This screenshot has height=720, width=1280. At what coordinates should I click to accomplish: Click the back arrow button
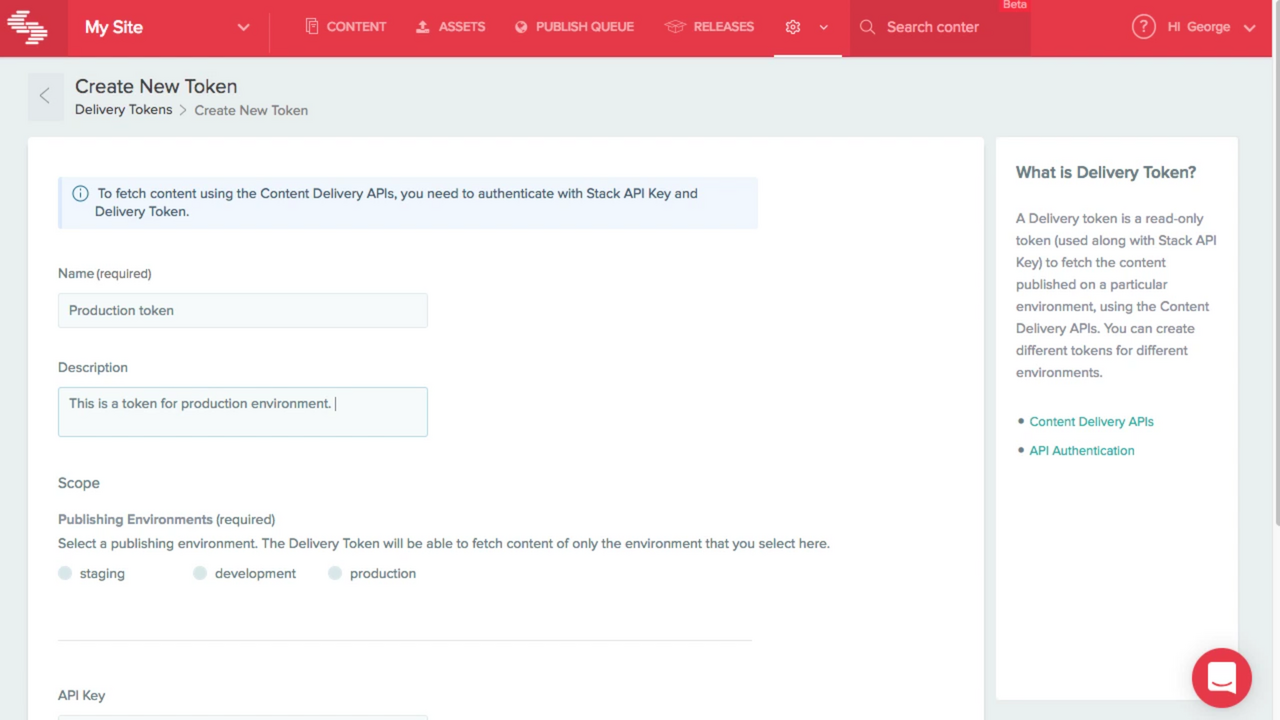(x=45, y=96)
